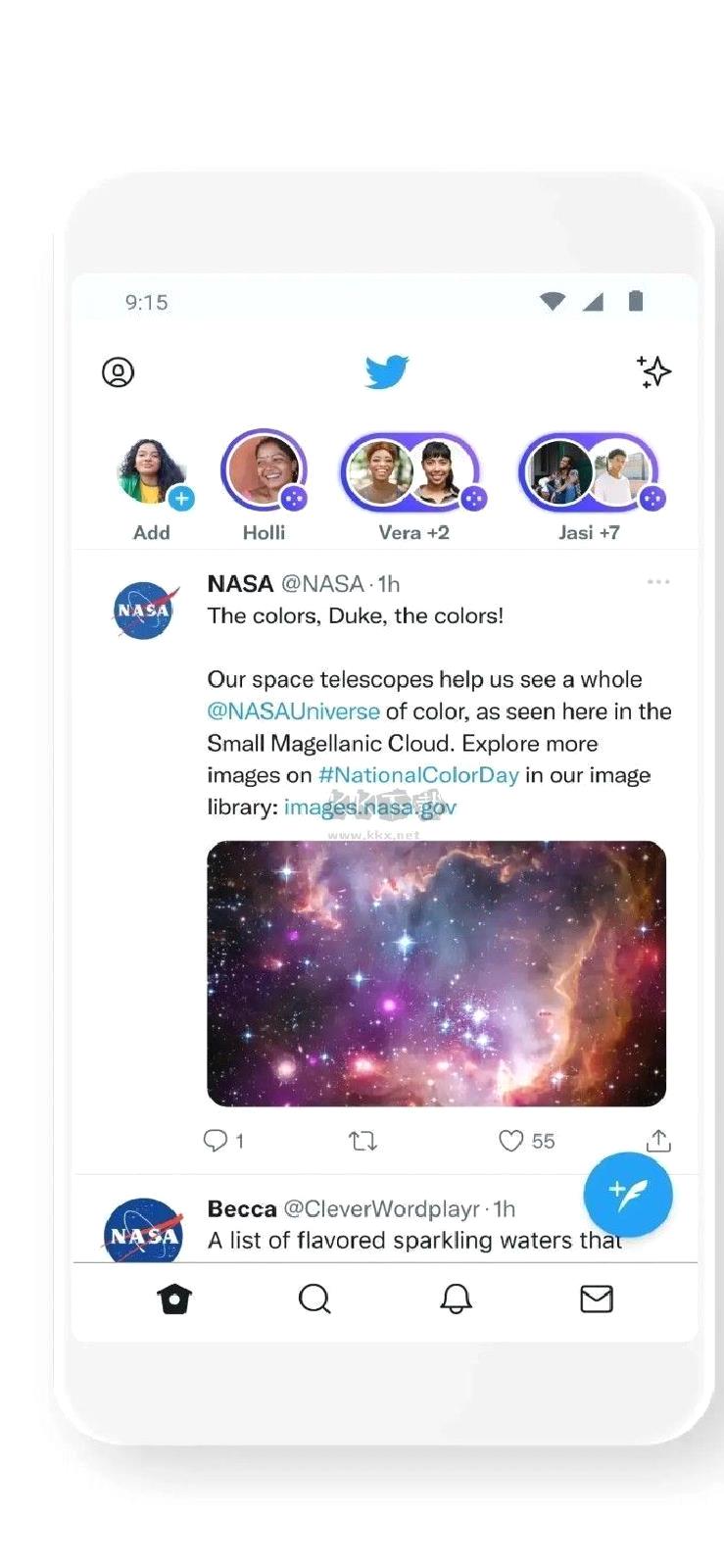Open the Small Magellanic Cloud image
This screenshot has width=724, height=1568.
coord(436,973)
